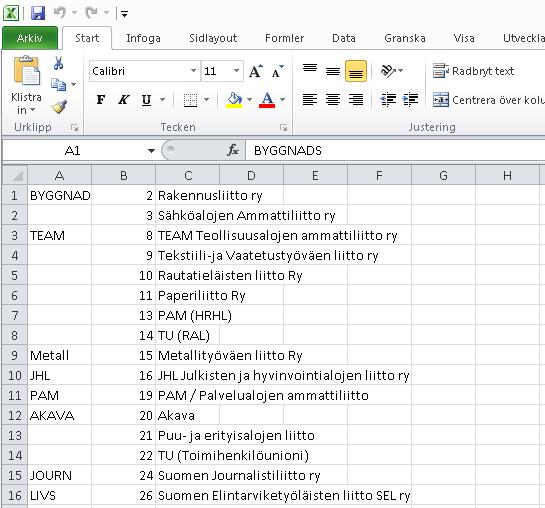Select cell containing Rakennusliitto ry
The height and width of the screenshot is (508, 545).
188,195
